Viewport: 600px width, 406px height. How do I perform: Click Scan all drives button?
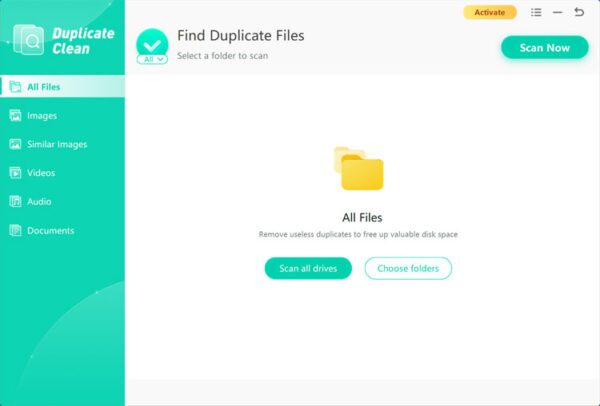308,268
